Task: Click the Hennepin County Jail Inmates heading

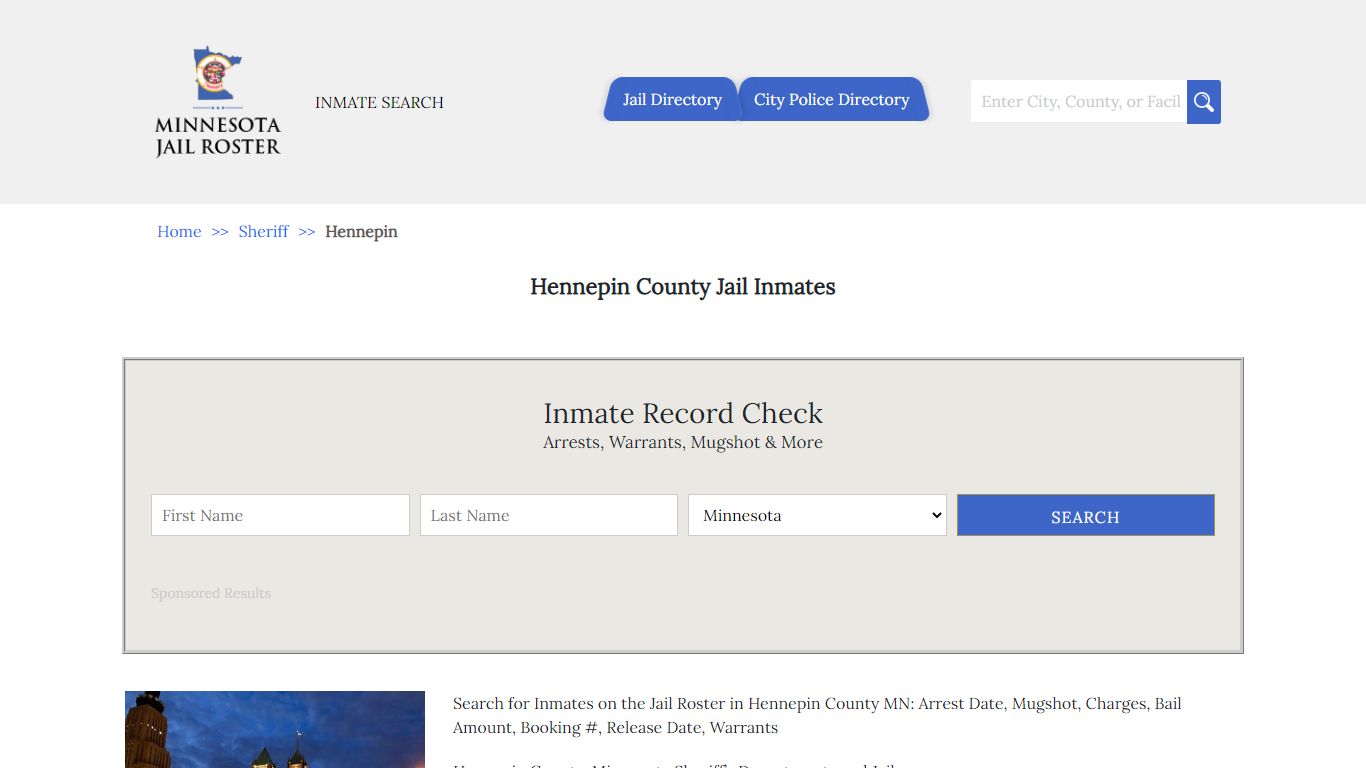Action: (x=682, y=287)
